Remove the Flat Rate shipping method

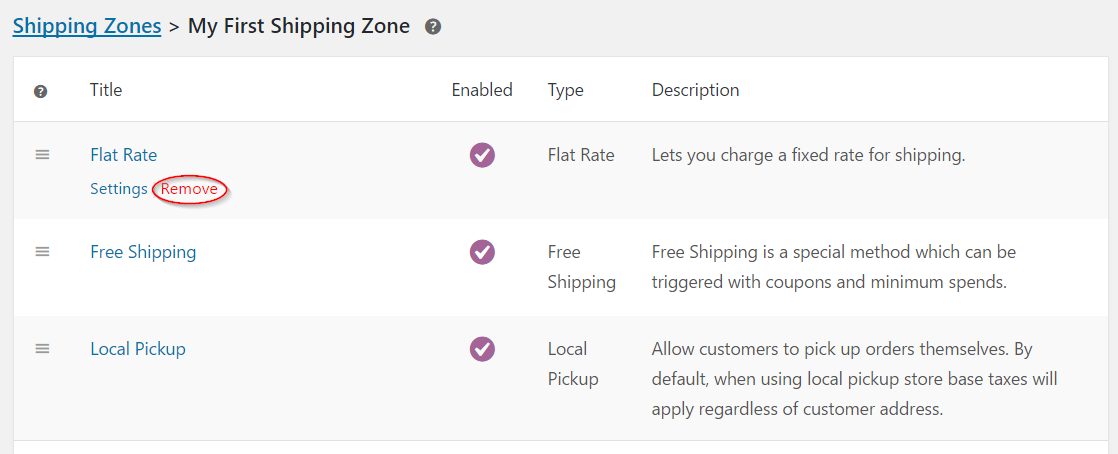point(190,189)
